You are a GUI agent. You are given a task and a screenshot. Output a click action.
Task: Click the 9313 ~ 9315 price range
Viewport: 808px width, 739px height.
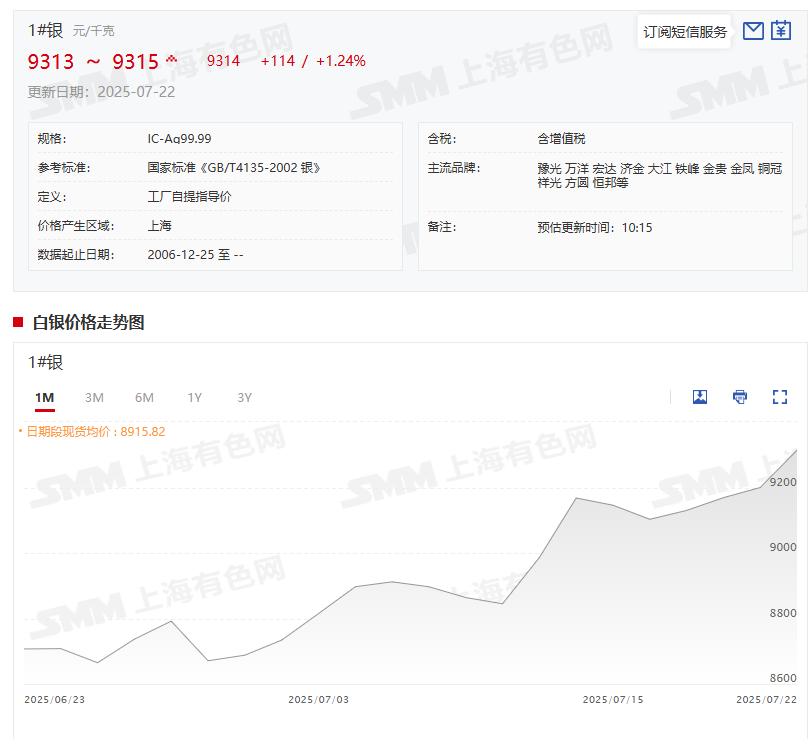[x=93, y=62]
